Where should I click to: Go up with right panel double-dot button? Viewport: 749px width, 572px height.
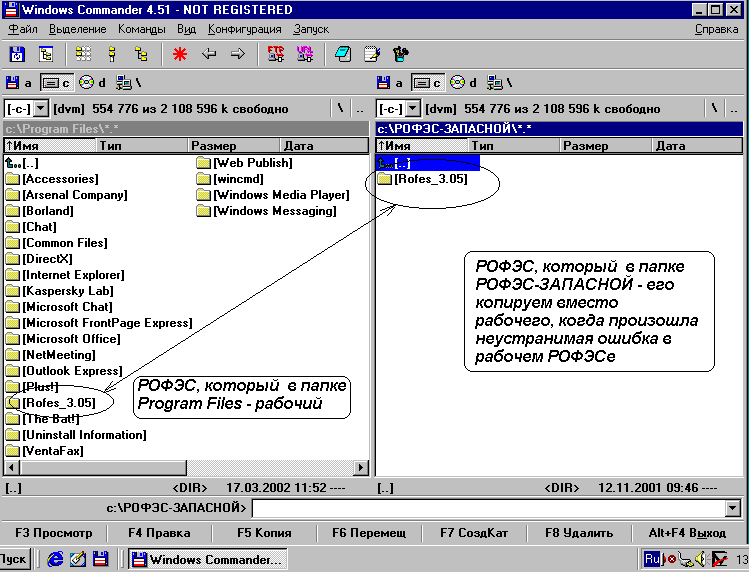tap(734, 108)
